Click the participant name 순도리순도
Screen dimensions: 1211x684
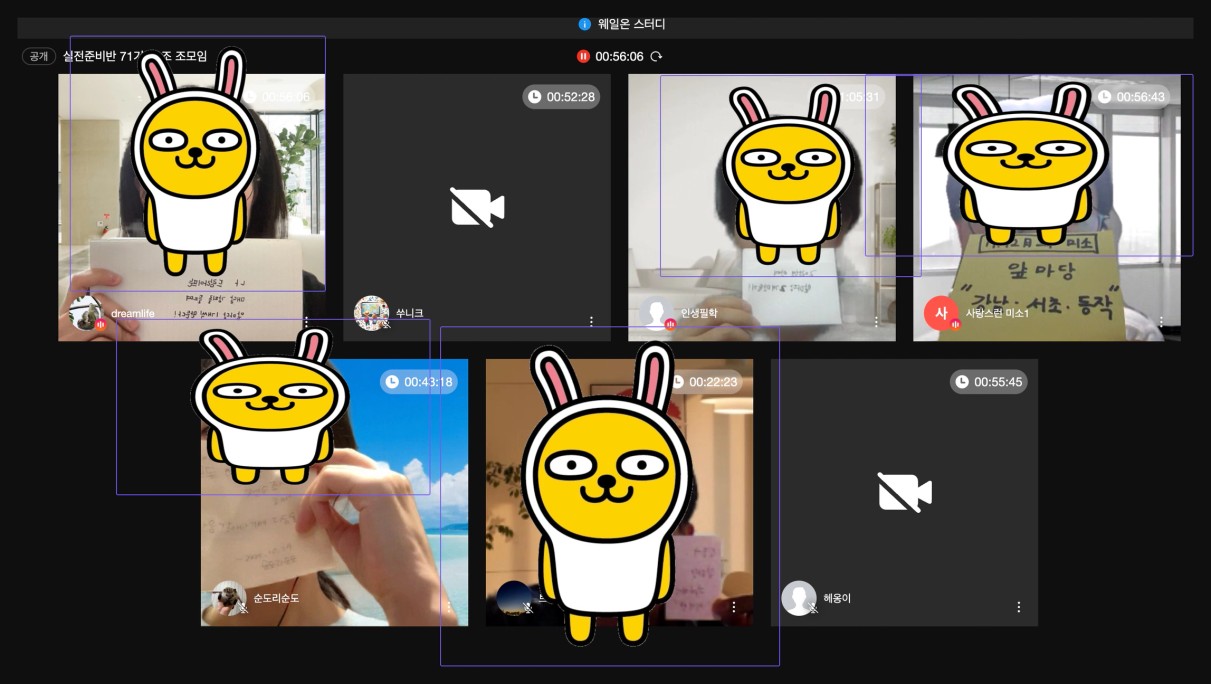pyautogui.click(x=276, y=598)
